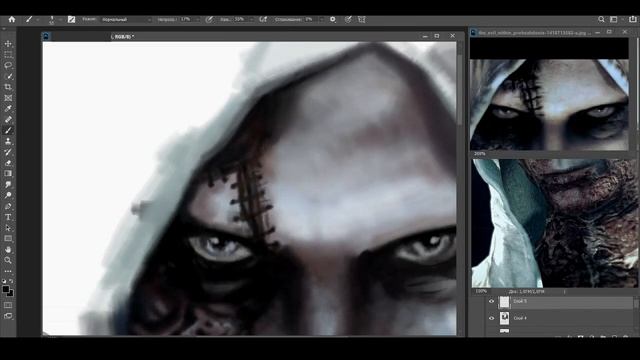The height and width of the screenshot is (360, 640).
Task: Share the image via top-right icon
Action: click(632, 19)
